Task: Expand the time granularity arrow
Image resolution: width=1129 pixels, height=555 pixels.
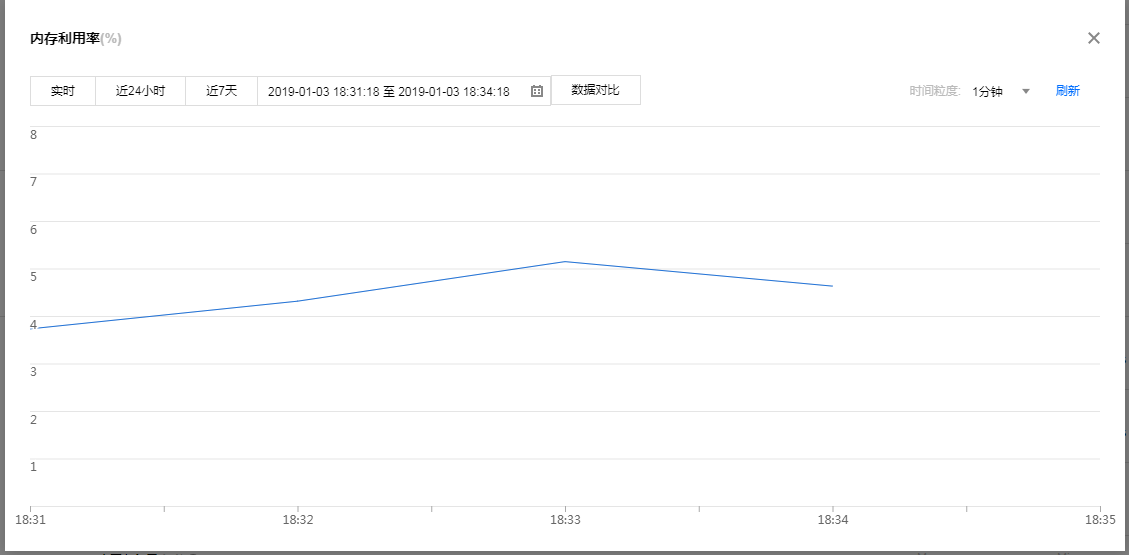Action: click(x=1025, y=91)
